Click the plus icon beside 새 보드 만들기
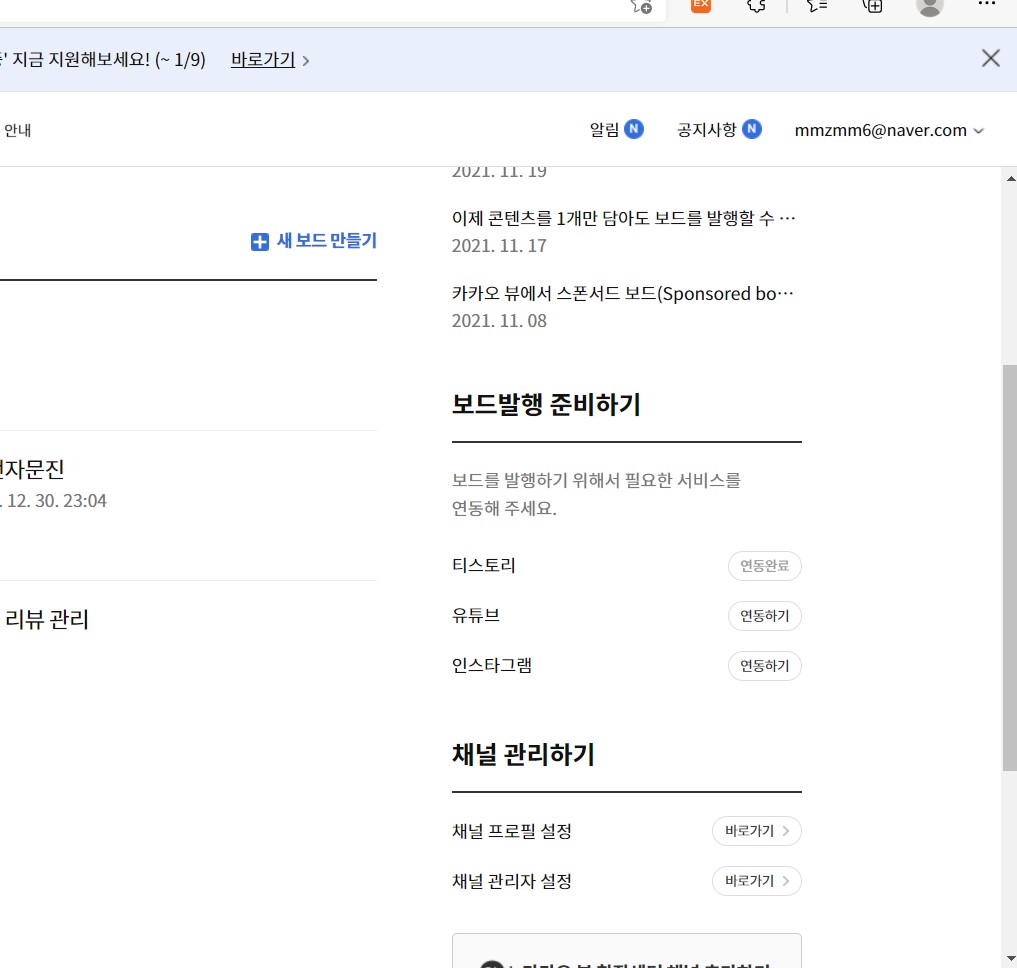The width and height of the screenshot is (1017, 968). [259, 242]
